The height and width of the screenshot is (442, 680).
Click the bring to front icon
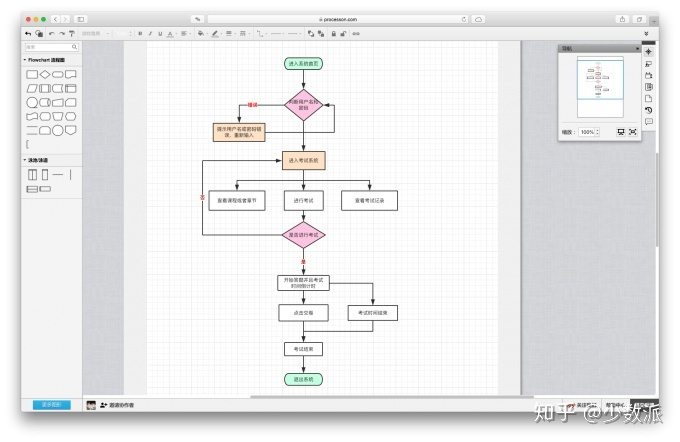pyautogui.click(x=311, y=33)
